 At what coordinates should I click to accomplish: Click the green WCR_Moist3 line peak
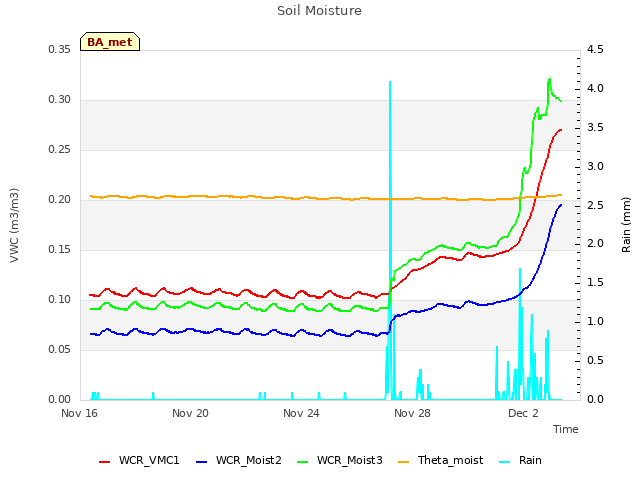coord(550,79)
